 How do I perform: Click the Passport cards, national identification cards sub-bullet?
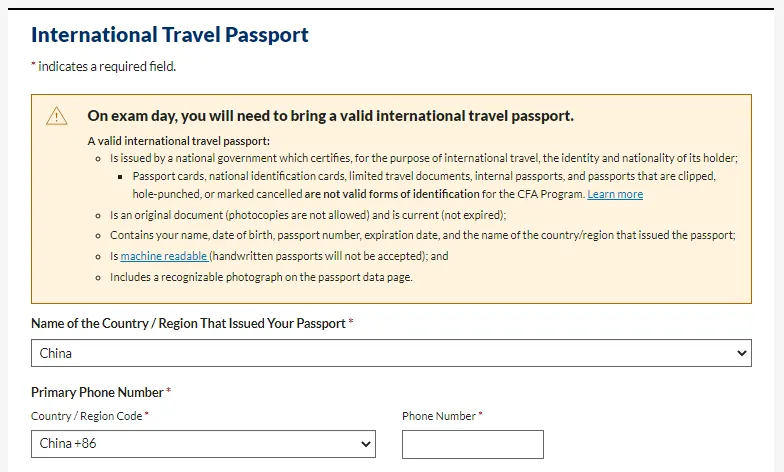424,185
